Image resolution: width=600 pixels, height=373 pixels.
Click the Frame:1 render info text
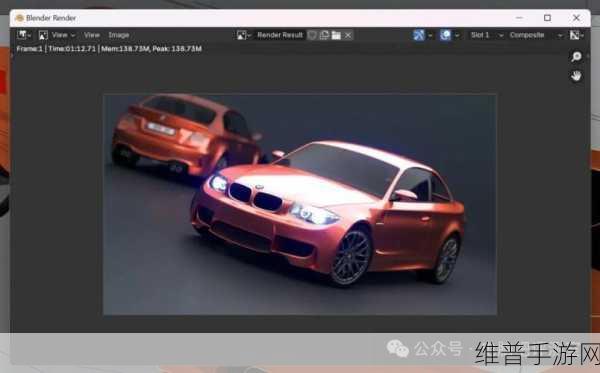(x=109, y=49)
